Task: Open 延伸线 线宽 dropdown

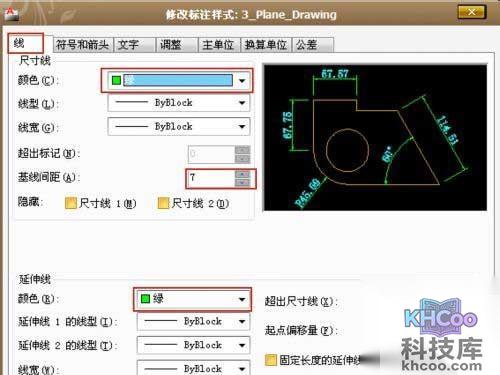Action: coord(193,368)
